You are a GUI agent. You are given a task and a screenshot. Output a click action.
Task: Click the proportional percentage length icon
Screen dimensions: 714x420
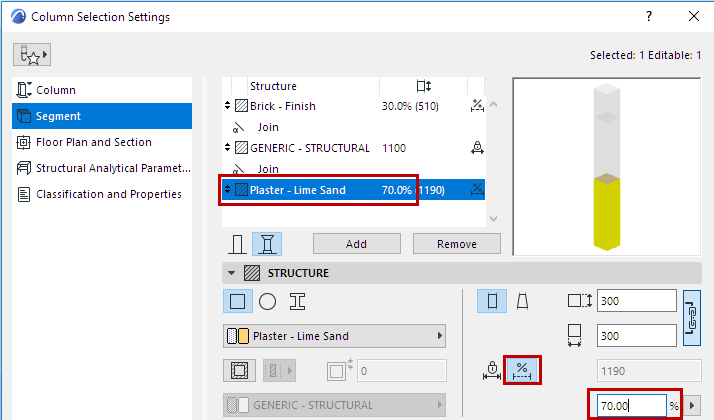tap(521, 371)
